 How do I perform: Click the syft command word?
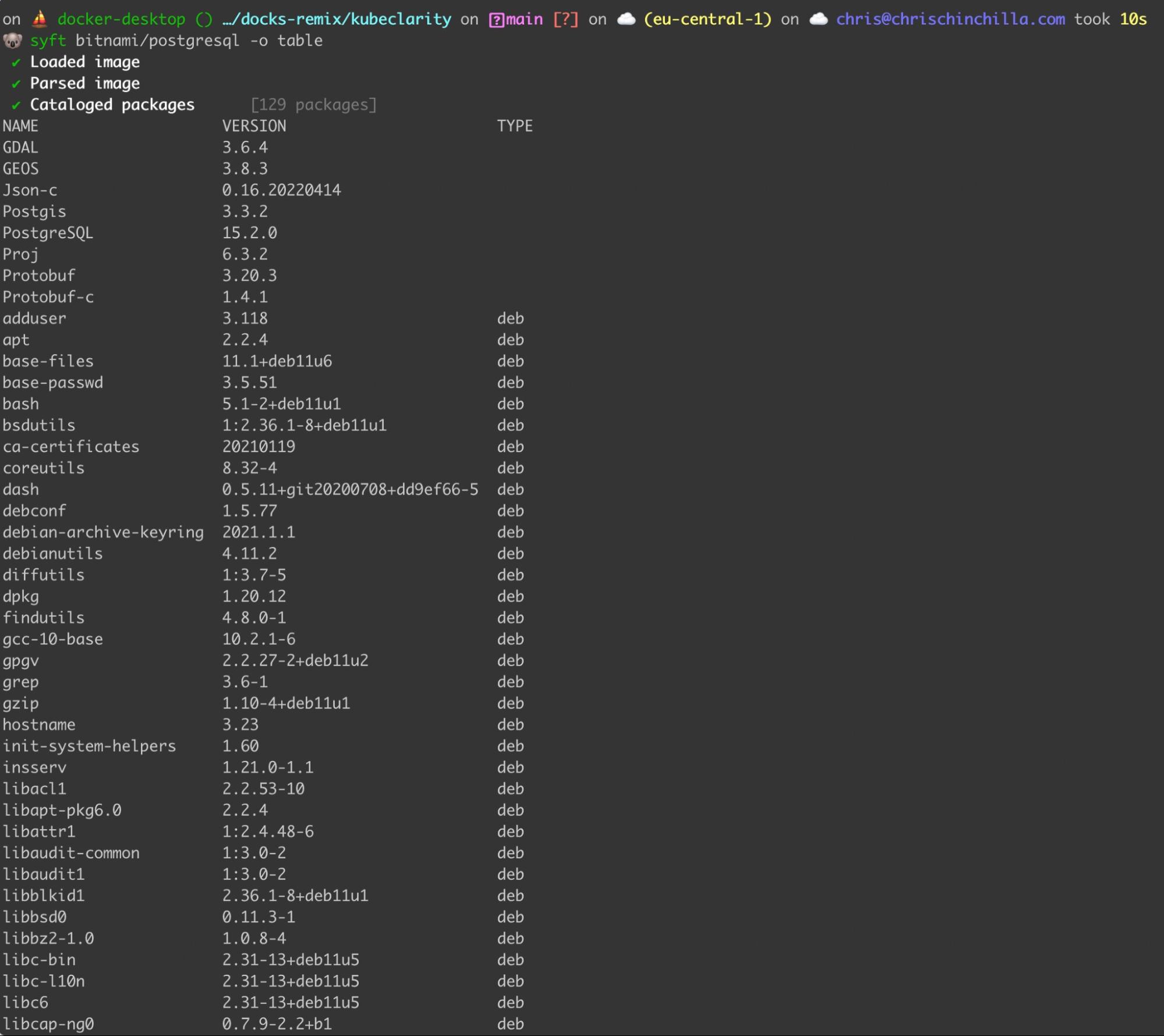[x=48, y=41]
